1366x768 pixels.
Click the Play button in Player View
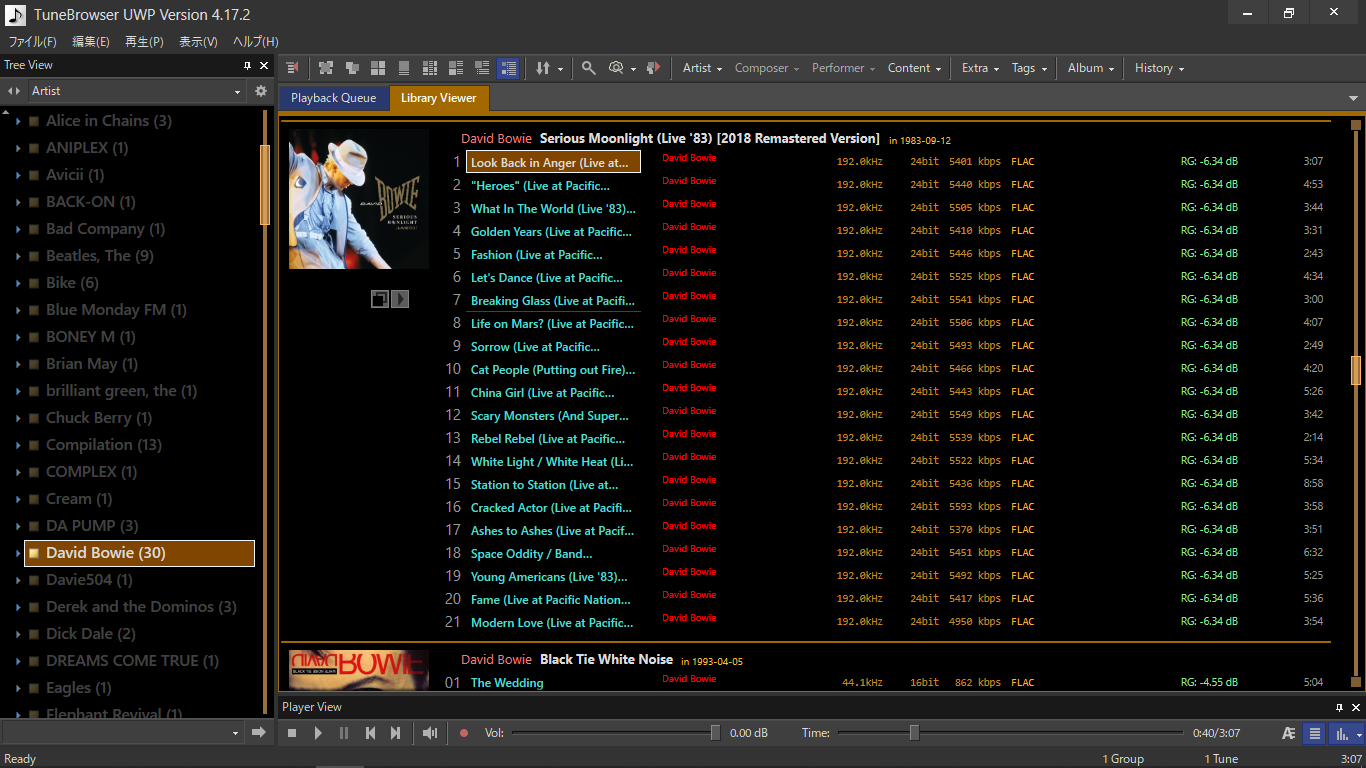(318, 733)
